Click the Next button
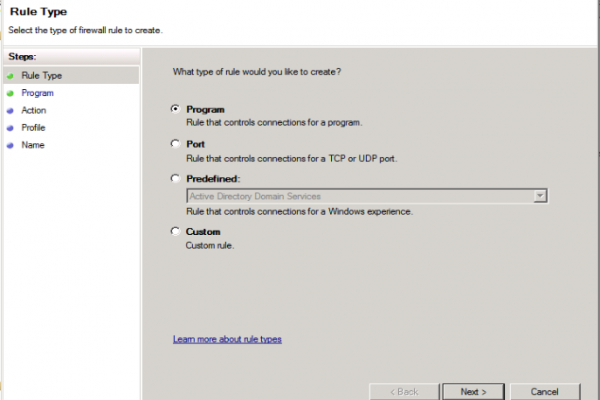Screen dimensions: 600x400 click(x=473, y=392)
